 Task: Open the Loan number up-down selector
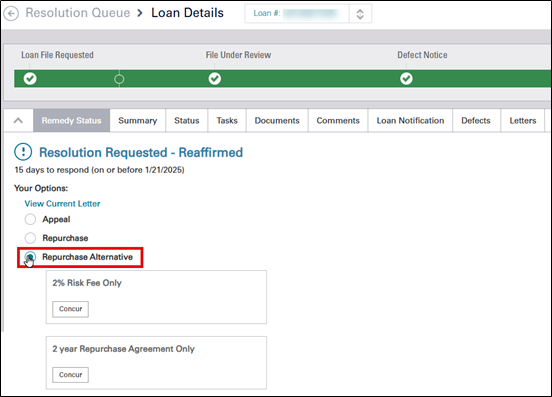tap(360, 14)
